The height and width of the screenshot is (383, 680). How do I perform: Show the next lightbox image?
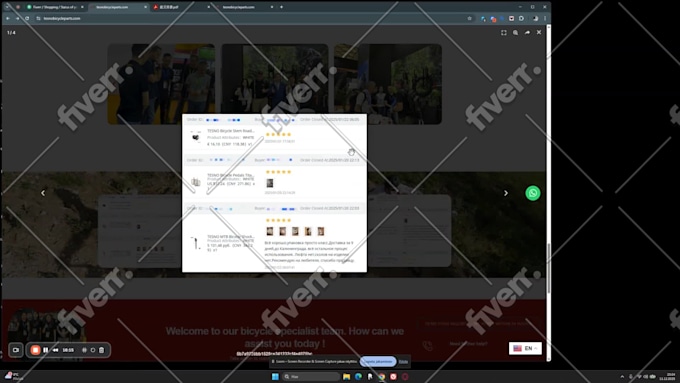coord(506,193)
